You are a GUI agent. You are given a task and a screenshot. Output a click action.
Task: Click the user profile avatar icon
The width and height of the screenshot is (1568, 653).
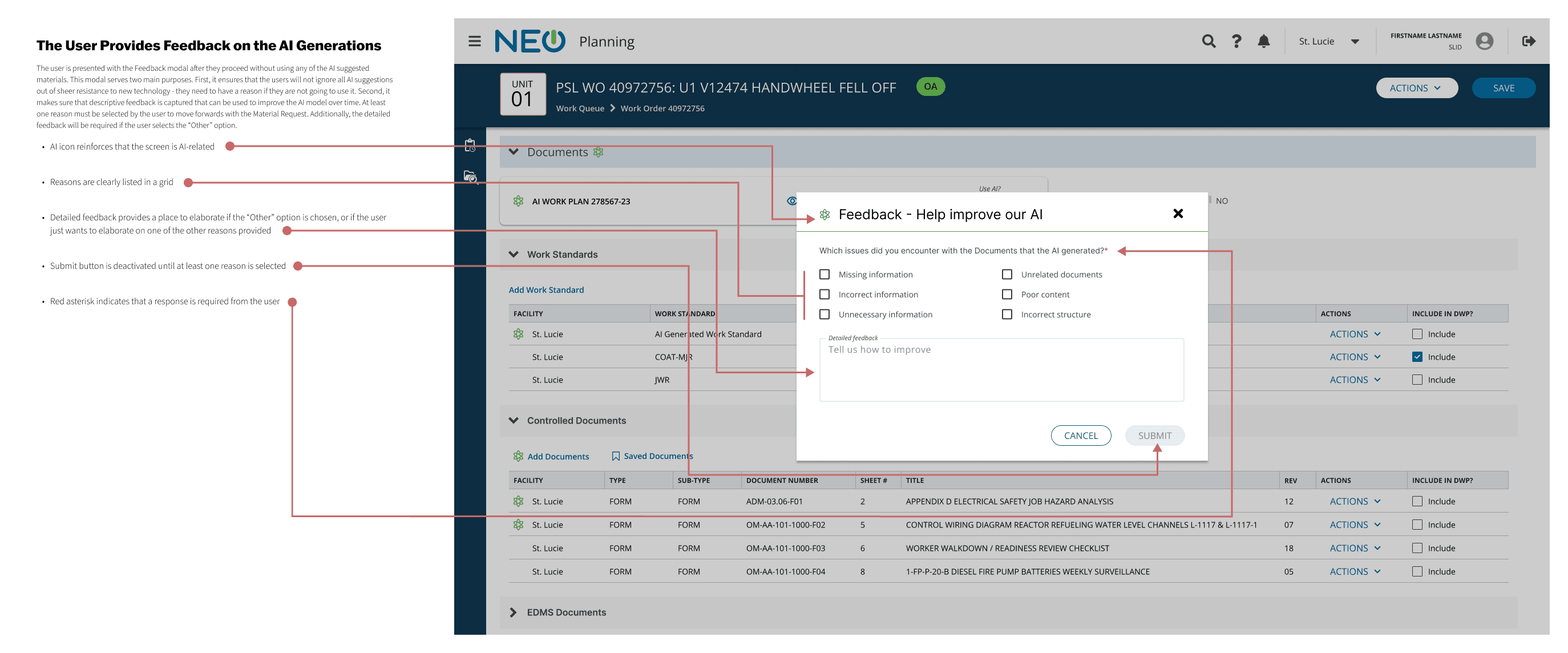point(1484,41)
